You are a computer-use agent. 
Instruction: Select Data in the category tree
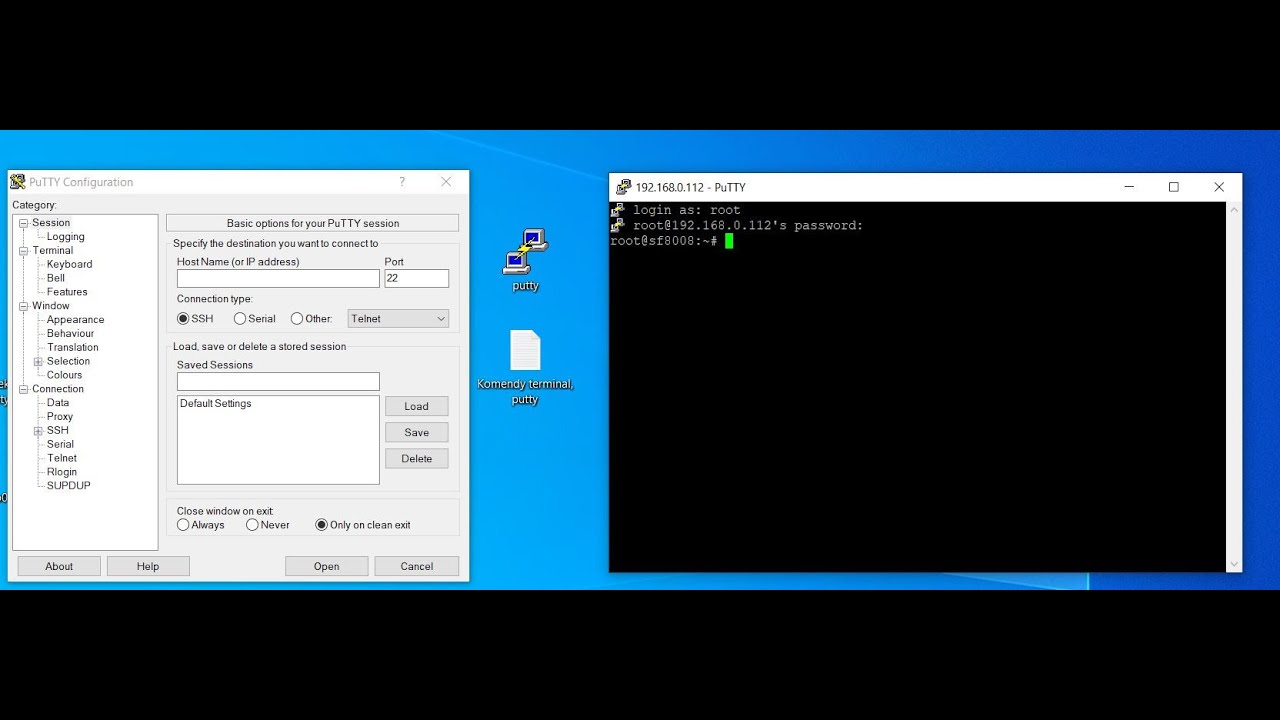58,403
